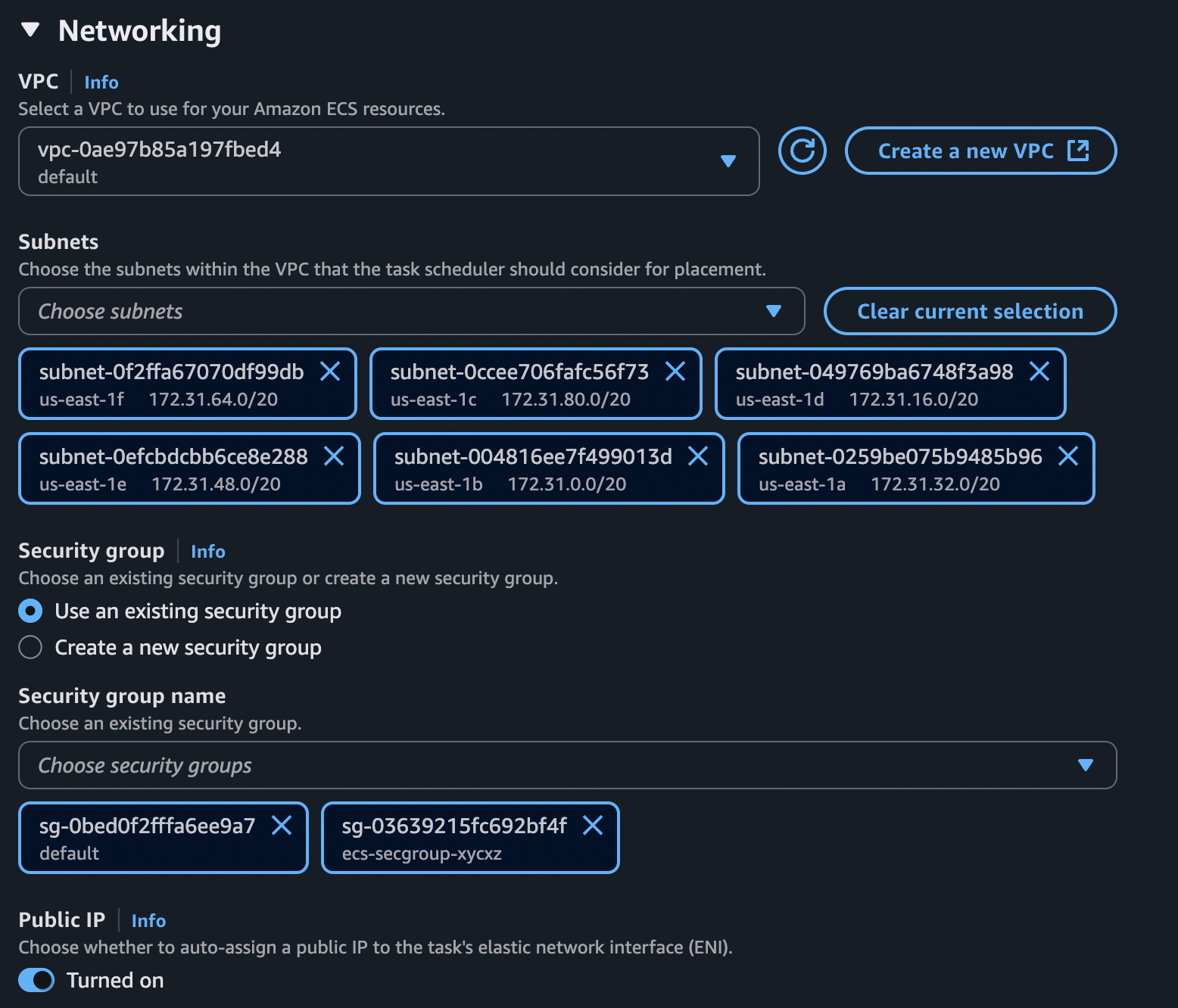Remove the default security group sg-0bed0f2fffa6ee9a7
Image resolution: width=1178 pixels, height=1008 pixels.
282,826
